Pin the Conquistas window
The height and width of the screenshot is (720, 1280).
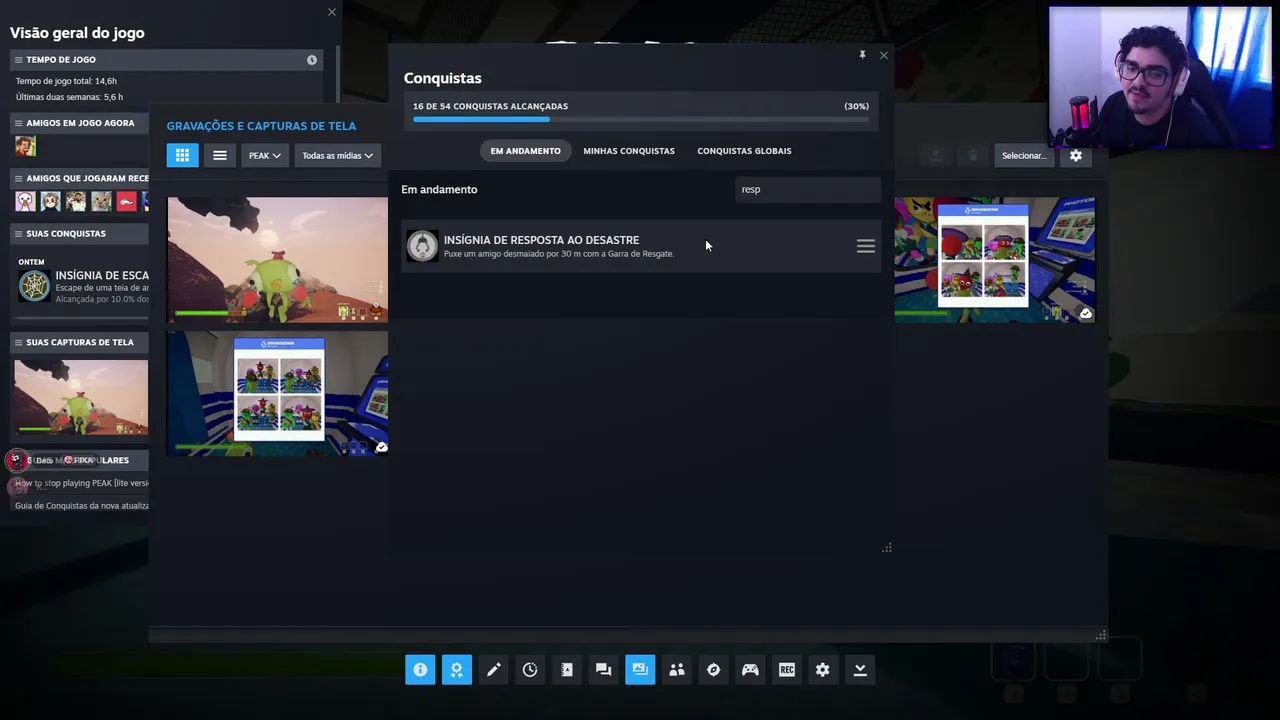[862, 55]
